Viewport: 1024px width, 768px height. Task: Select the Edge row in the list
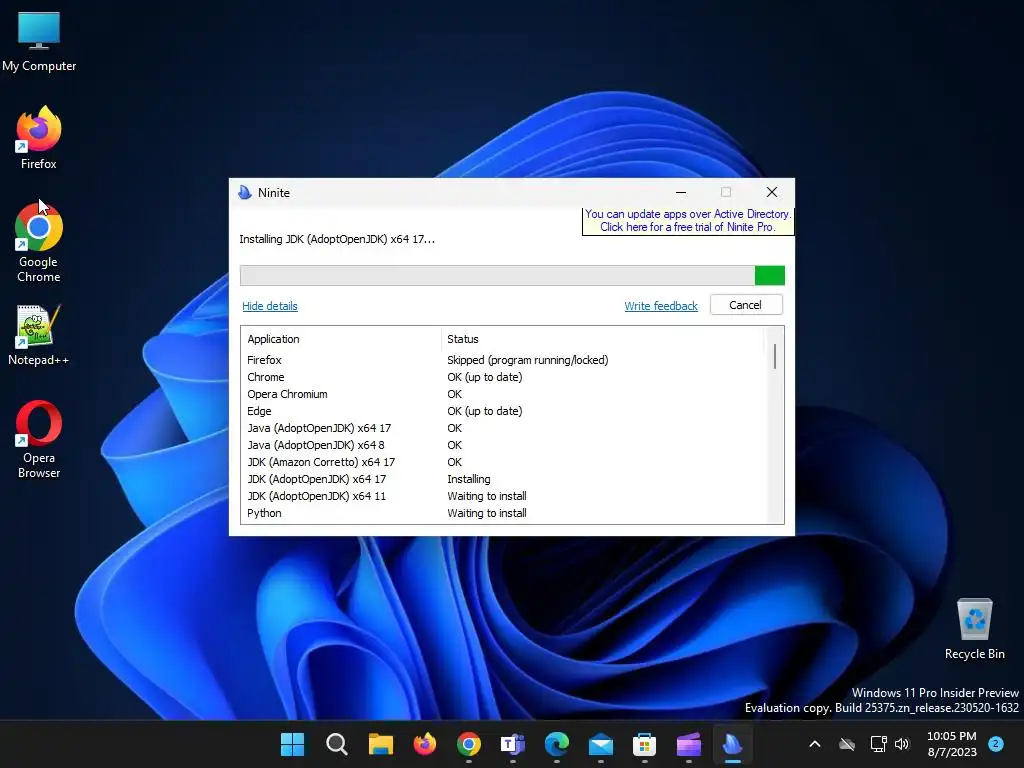pos(503,411)
